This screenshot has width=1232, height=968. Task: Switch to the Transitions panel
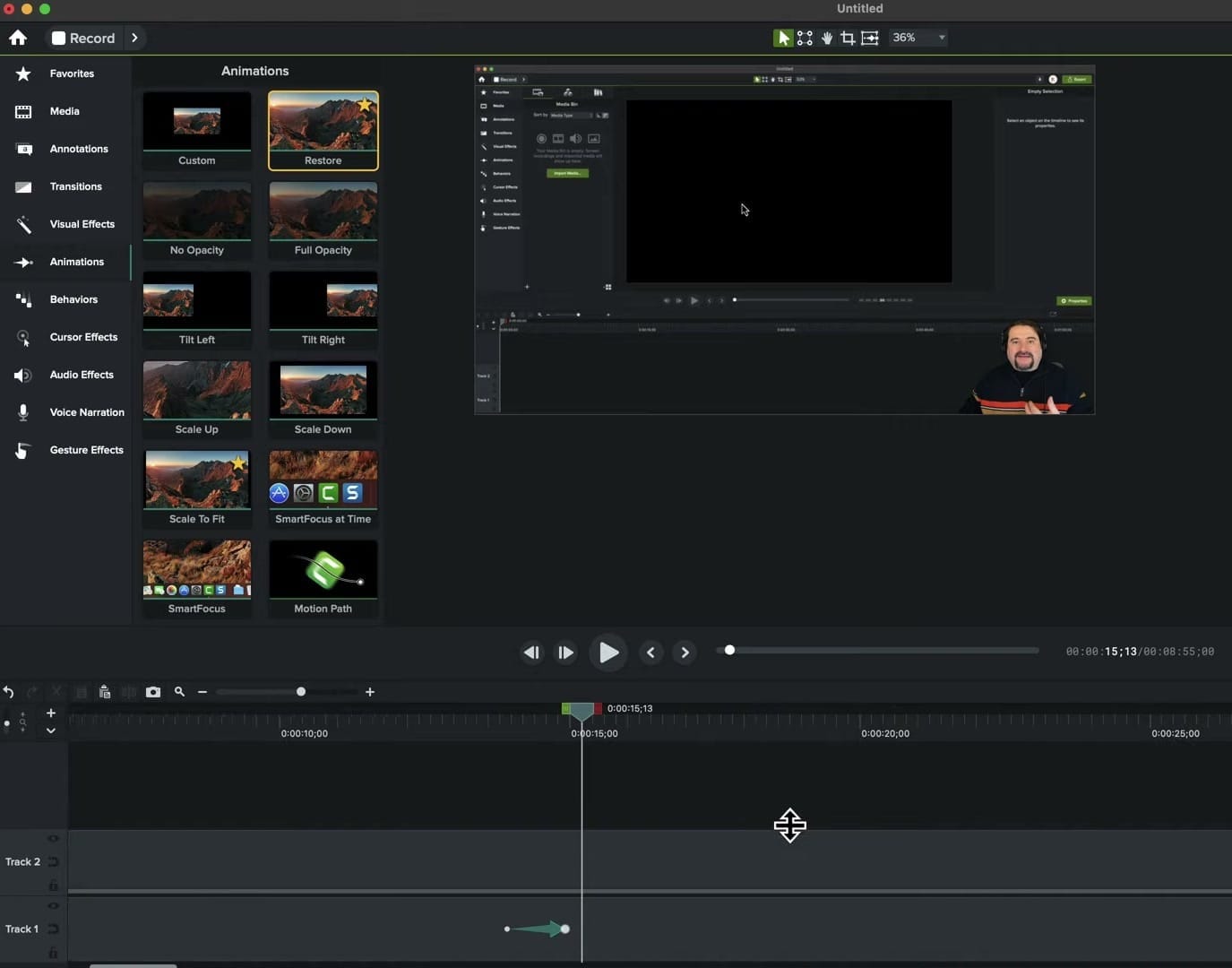pos(76,186)
